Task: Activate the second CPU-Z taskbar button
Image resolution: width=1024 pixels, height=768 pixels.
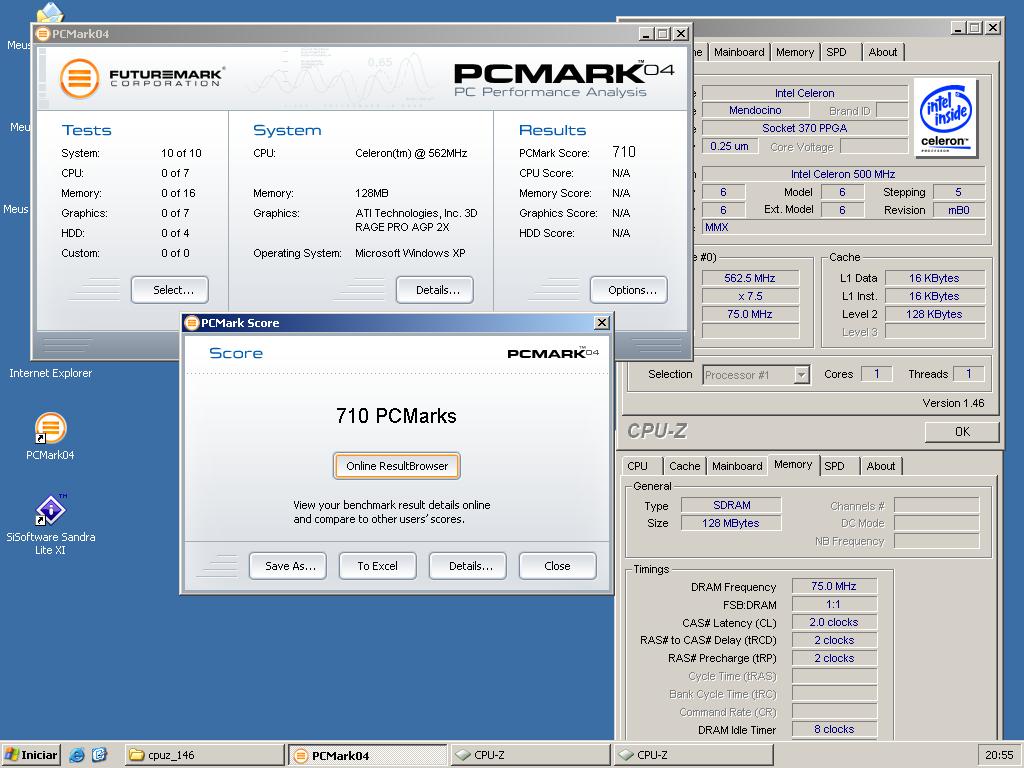Action: 694,755
